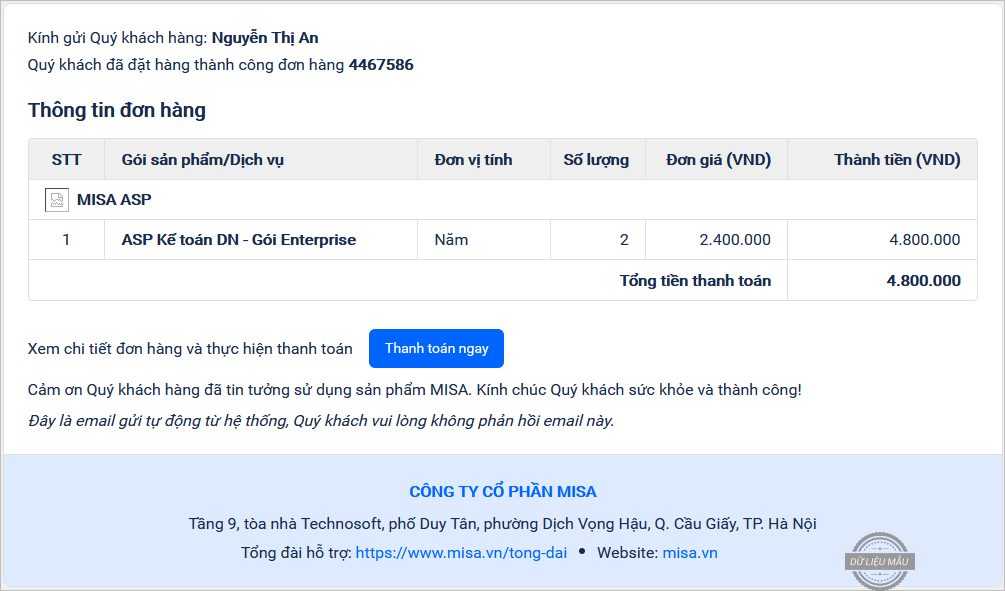Click the Website label in the footer
The height and width of the screenshot is (591, 1005).
(627, 553)
